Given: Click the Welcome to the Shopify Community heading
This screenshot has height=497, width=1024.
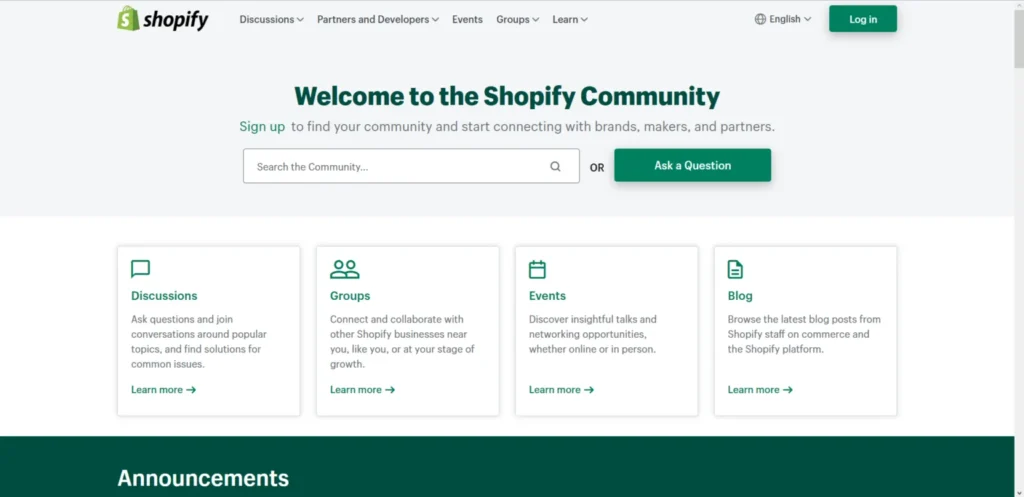Looking at the screenshot, I should 507,96.
